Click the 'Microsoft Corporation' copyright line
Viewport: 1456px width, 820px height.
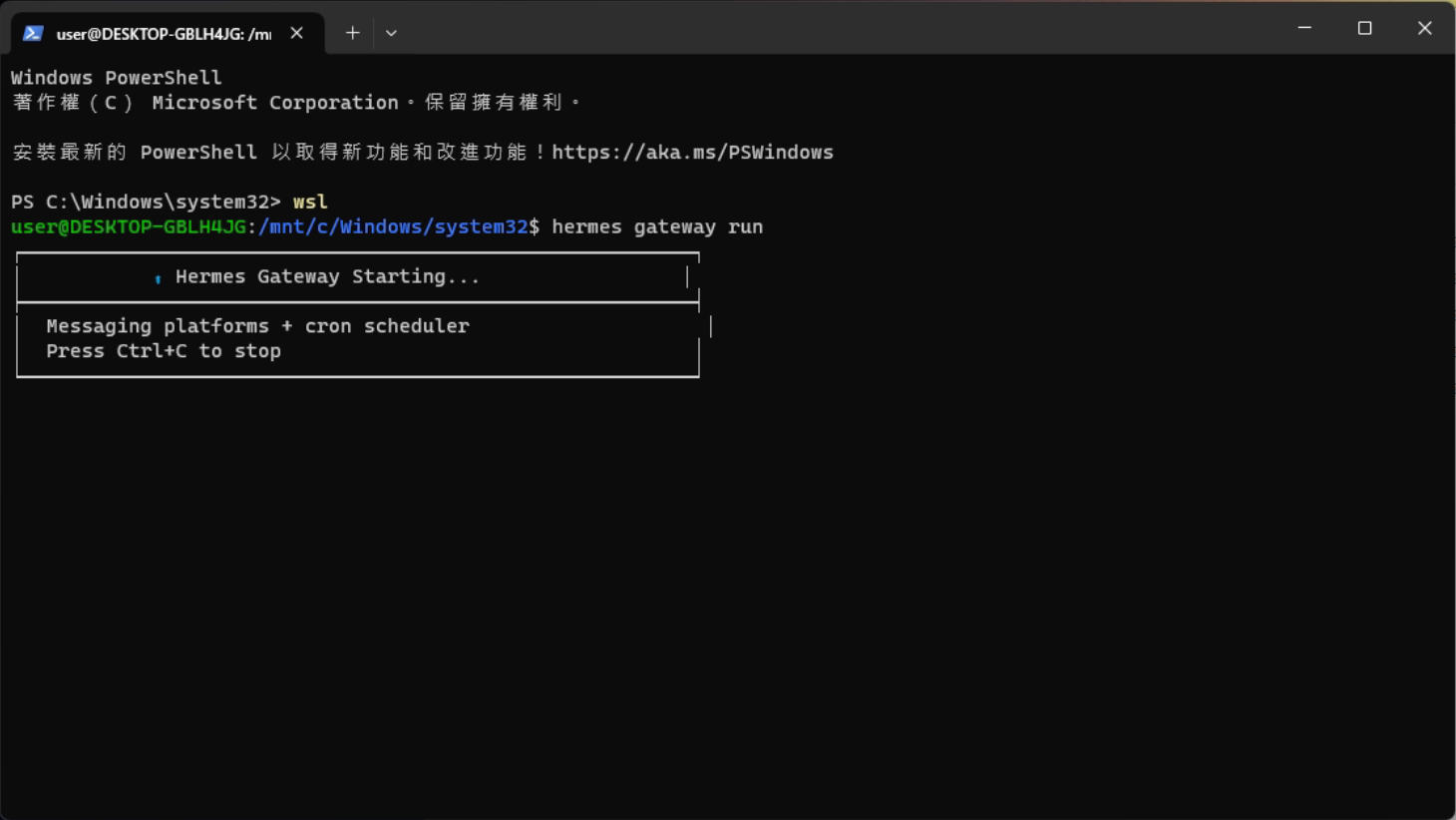pyautogui.click(x=297, y=103)
